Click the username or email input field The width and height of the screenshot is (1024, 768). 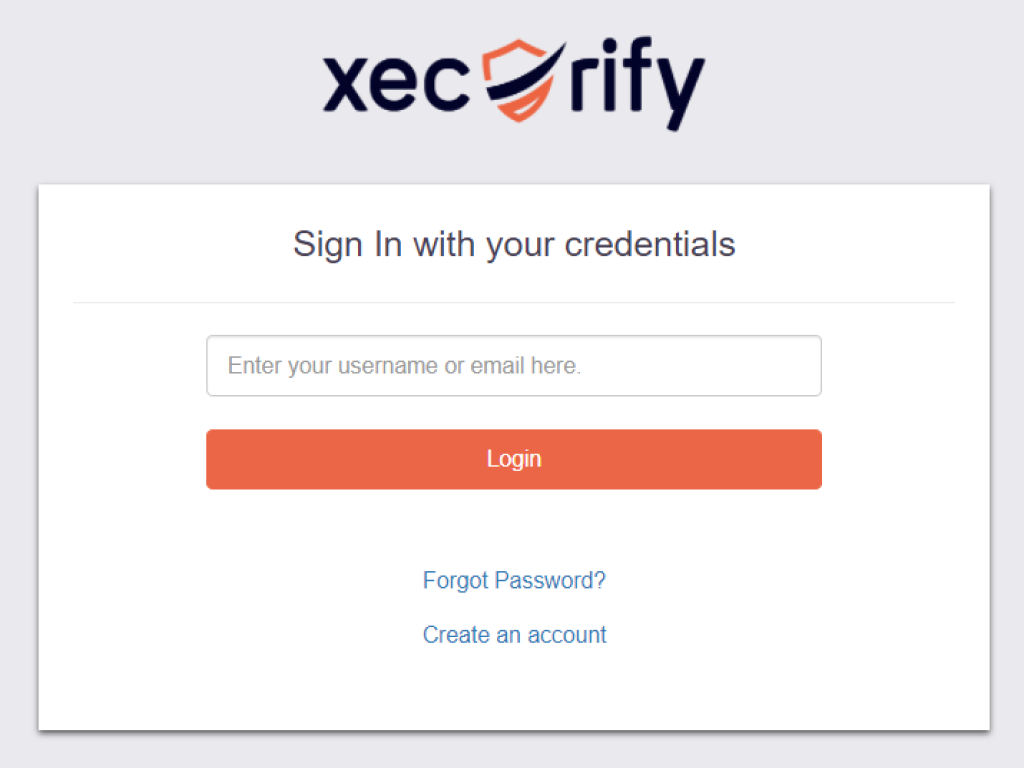pyautogui.click(x=514, y=366)
